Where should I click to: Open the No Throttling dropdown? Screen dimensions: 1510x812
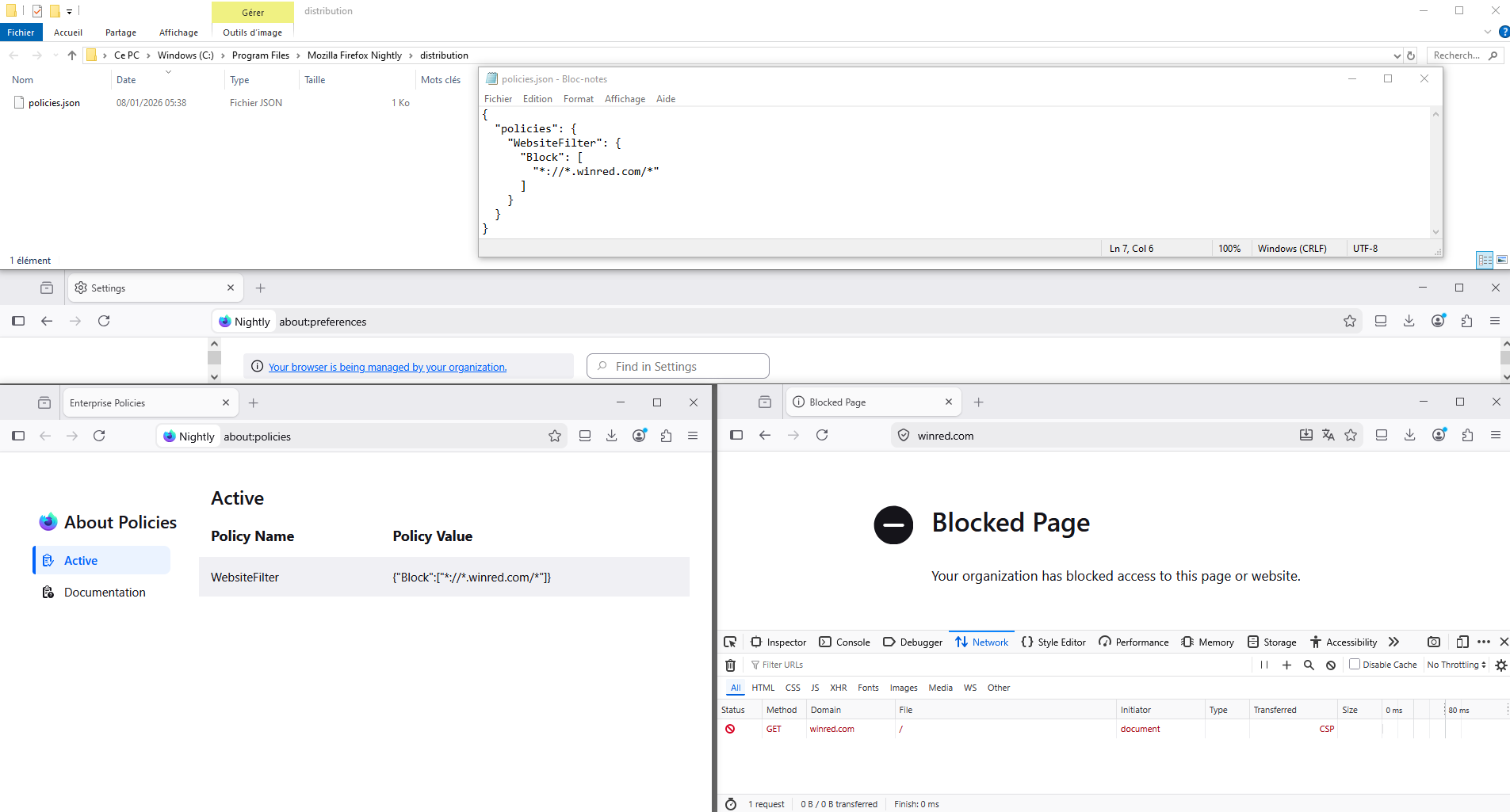(x=1456, y=665)
